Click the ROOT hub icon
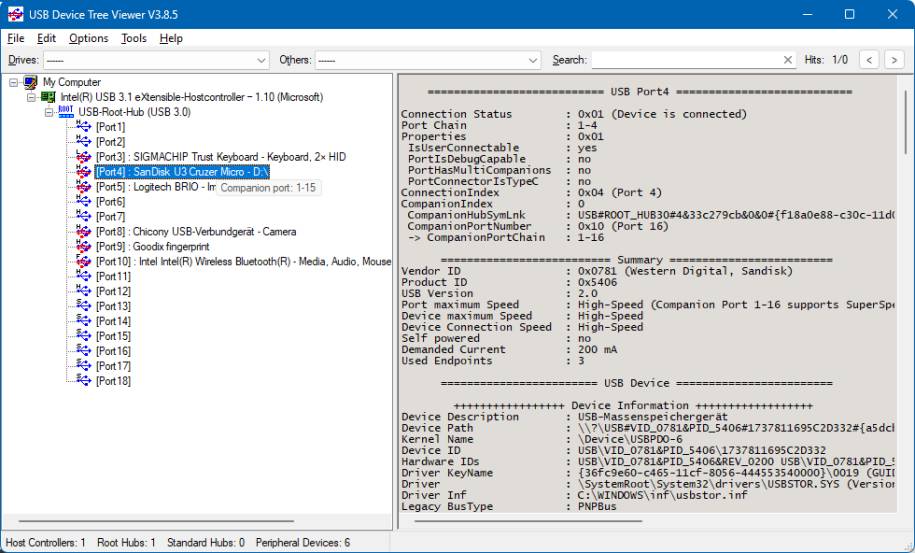 point(66,112)
